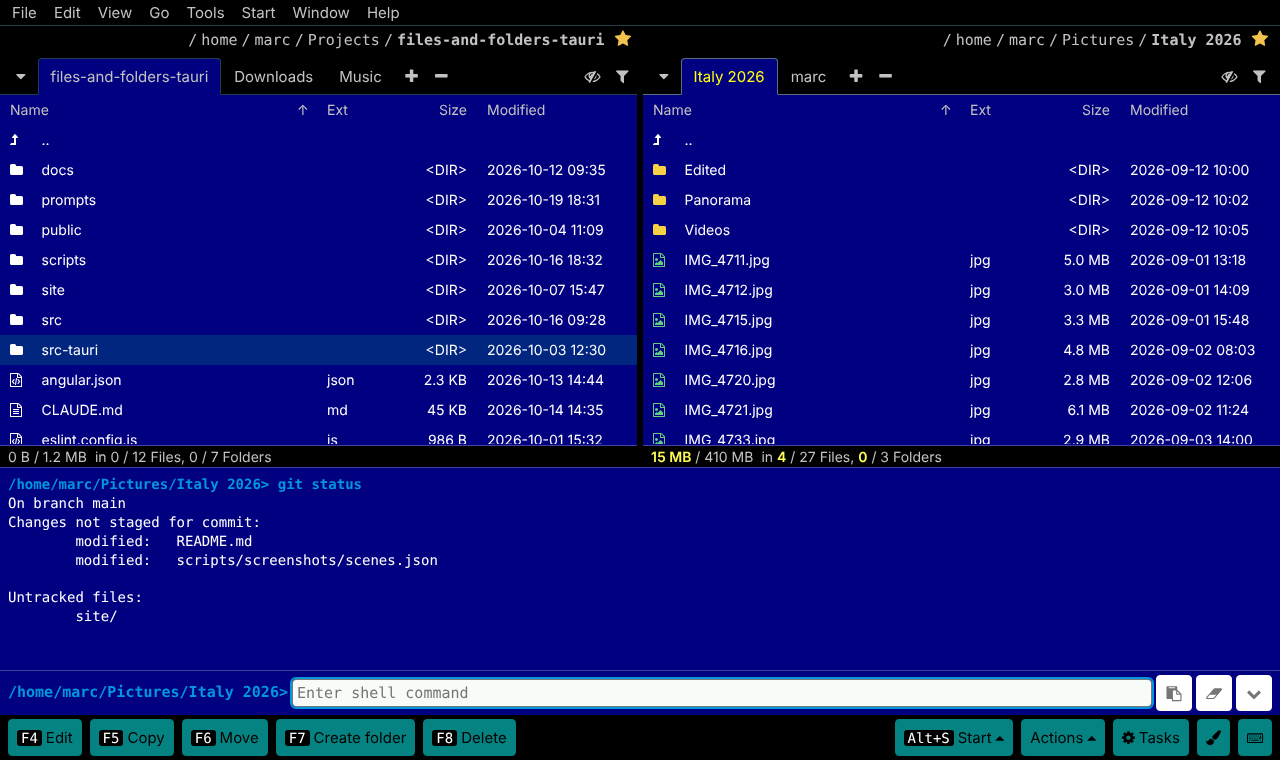Open the File menu
Image resolution: width=1280 pixels, height=760 pixels.
[24, 13]
